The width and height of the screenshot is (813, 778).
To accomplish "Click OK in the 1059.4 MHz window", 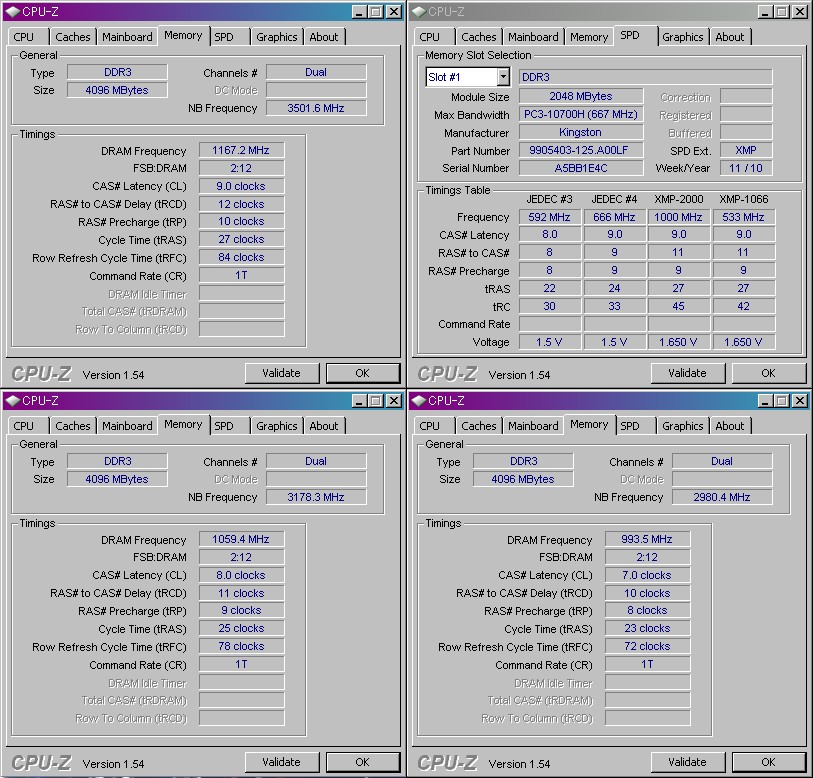I will tap(362, 762).
